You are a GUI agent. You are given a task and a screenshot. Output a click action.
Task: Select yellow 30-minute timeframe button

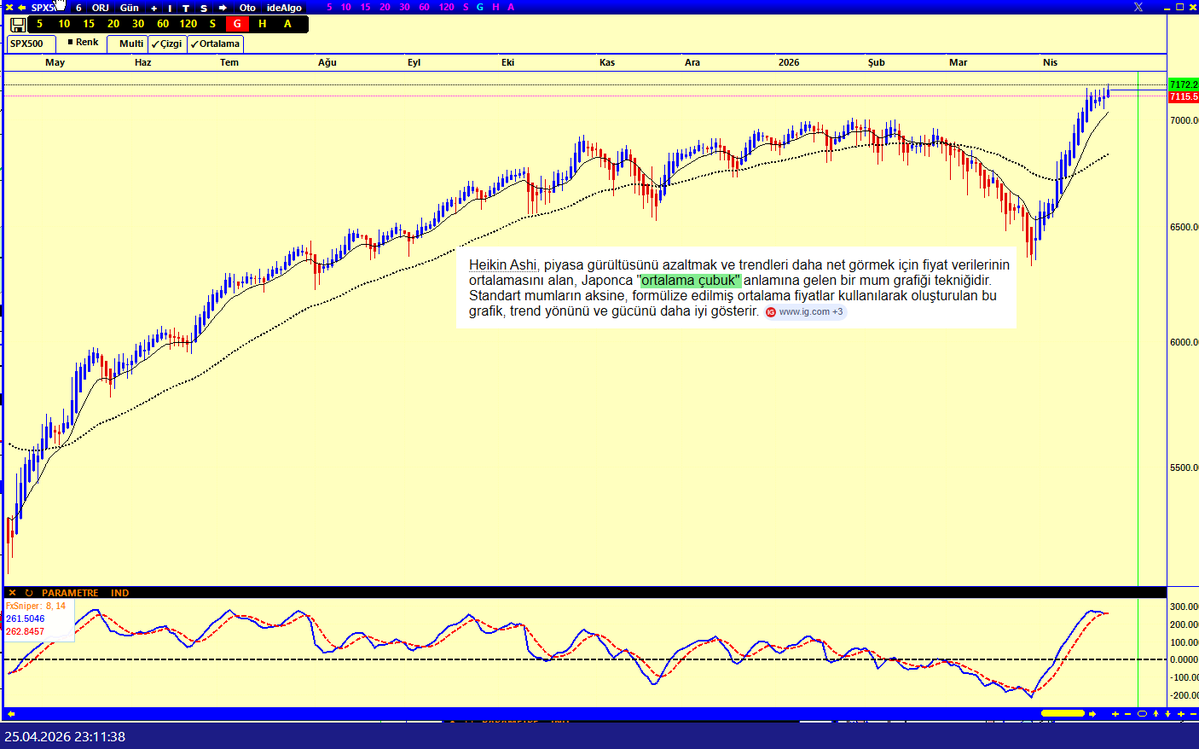click(138, 24)
